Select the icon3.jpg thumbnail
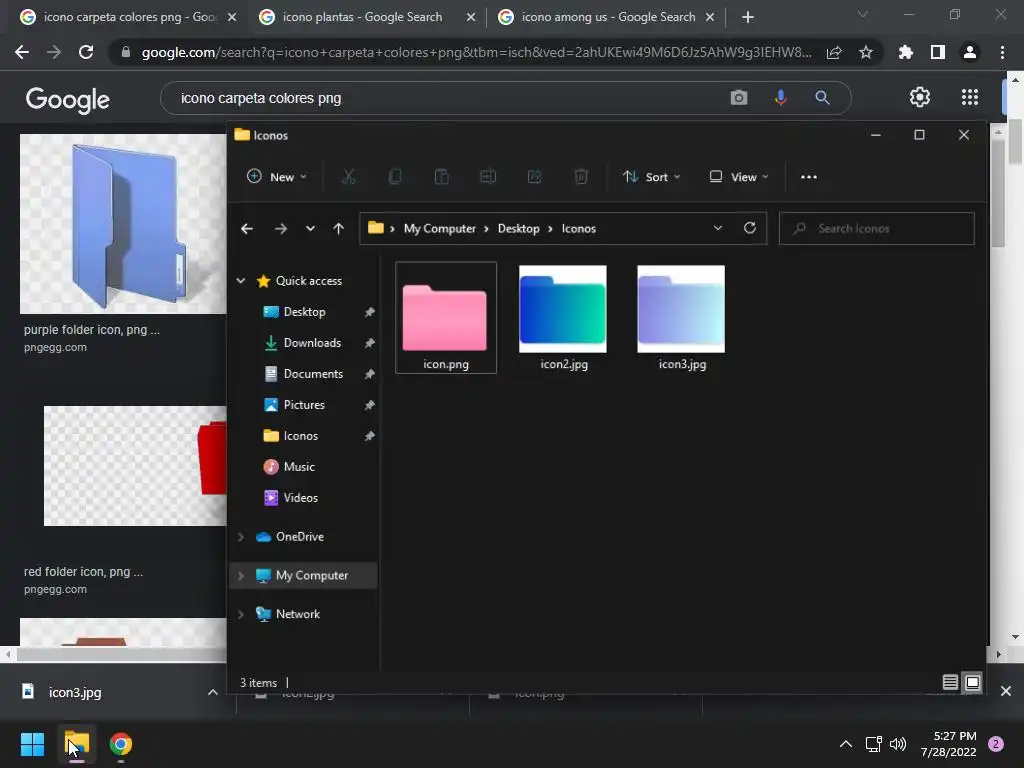The width and height of the screenshot is (1024, 768). click(681, 317)
